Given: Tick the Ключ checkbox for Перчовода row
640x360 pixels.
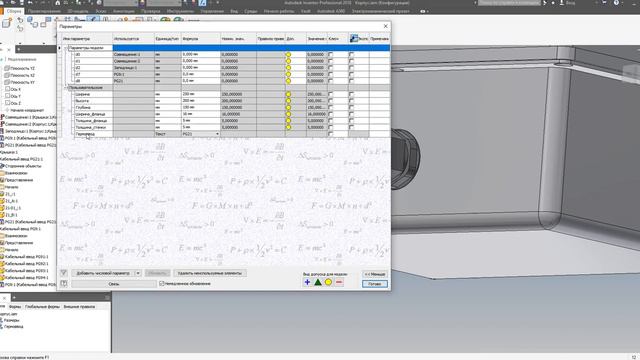Looking at the screenshot, I should (331, 134).
